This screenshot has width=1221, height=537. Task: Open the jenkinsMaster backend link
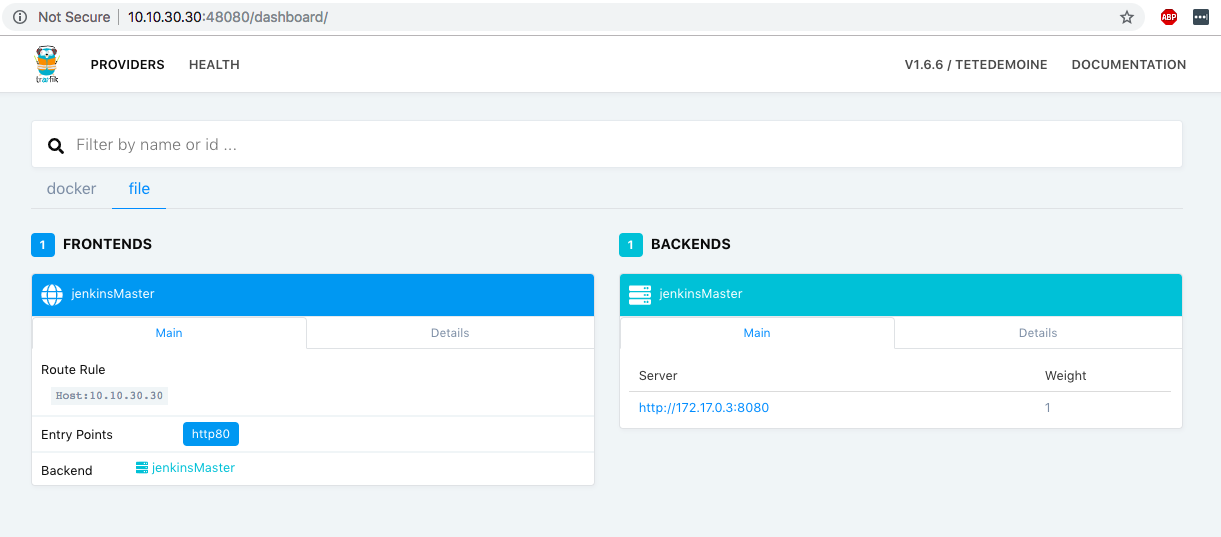(x=193, y=468)
